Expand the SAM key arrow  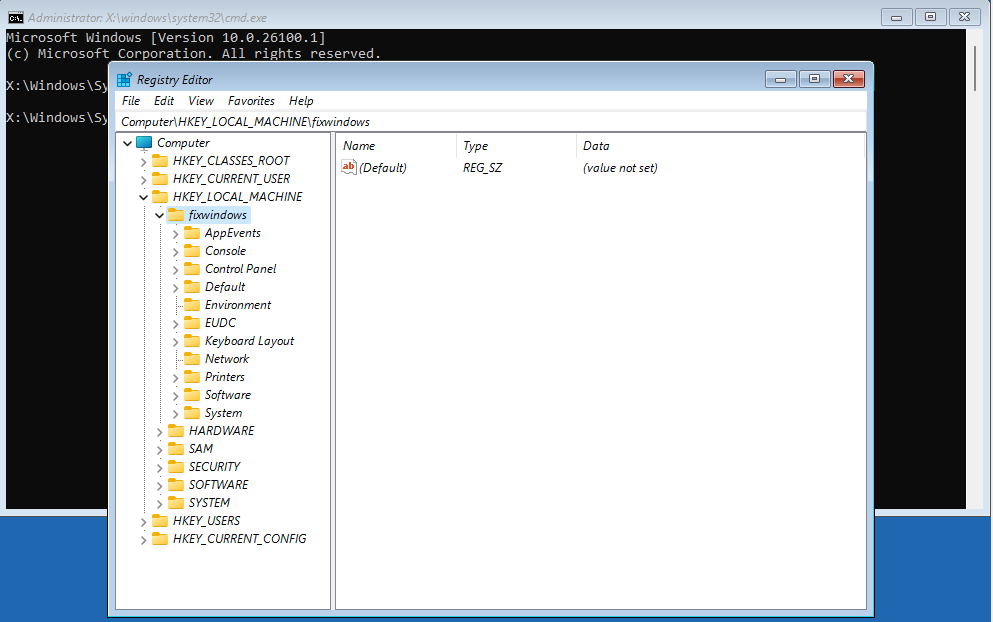(160, 450)
